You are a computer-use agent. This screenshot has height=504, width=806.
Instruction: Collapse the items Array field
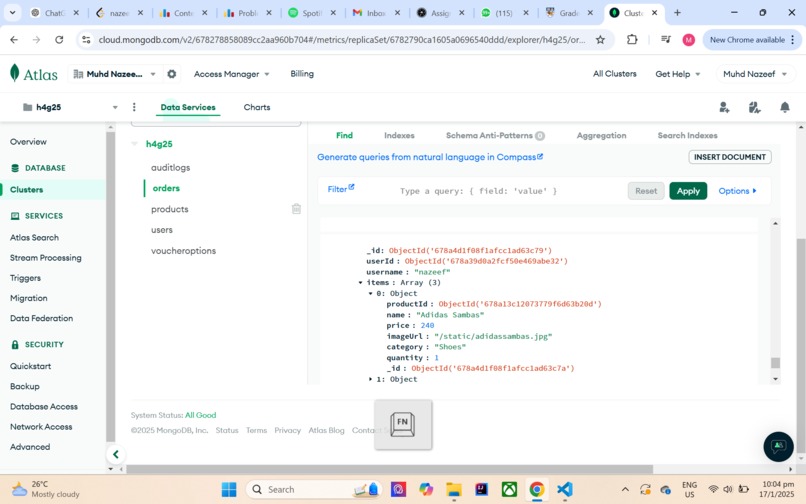click(x=360, y=282)
